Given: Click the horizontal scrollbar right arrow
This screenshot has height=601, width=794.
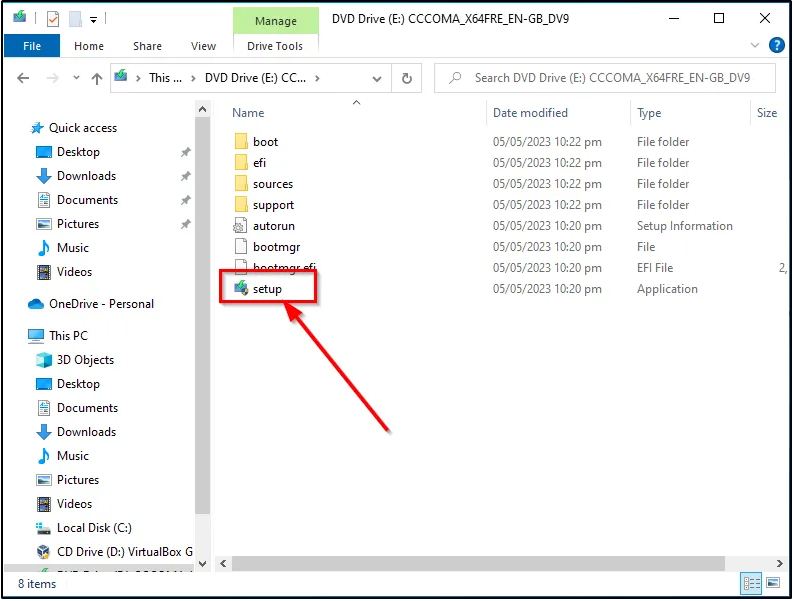Looking at the screenshot, I should tap(780, 564).
